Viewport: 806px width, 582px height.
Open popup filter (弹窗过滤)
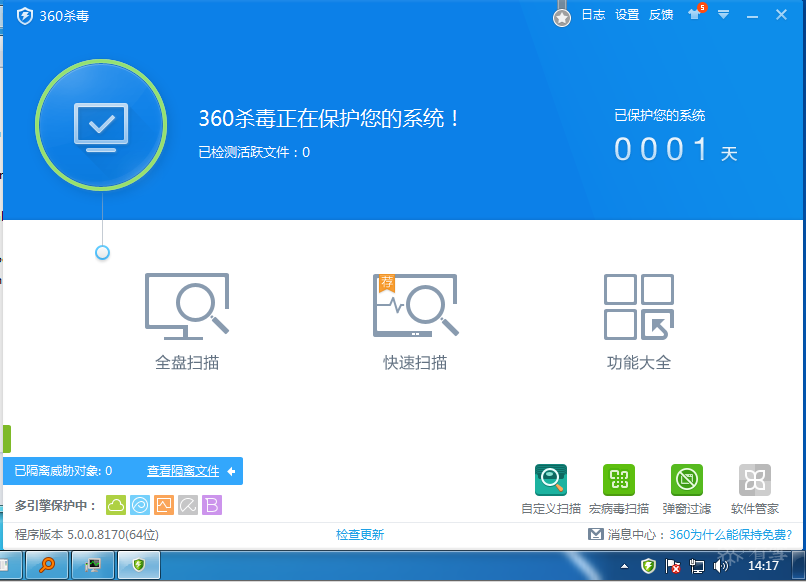point(687,489)
